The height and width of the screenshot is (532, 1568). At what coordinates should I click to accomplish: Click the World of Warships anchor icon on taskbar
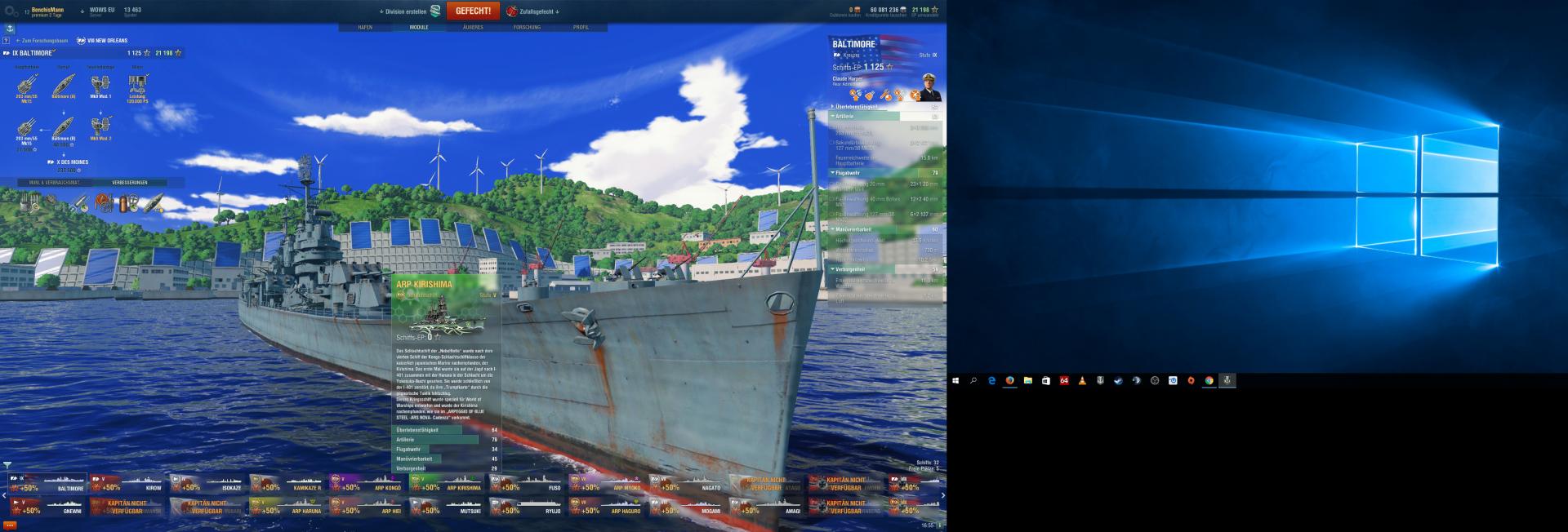pos(1227,380)
